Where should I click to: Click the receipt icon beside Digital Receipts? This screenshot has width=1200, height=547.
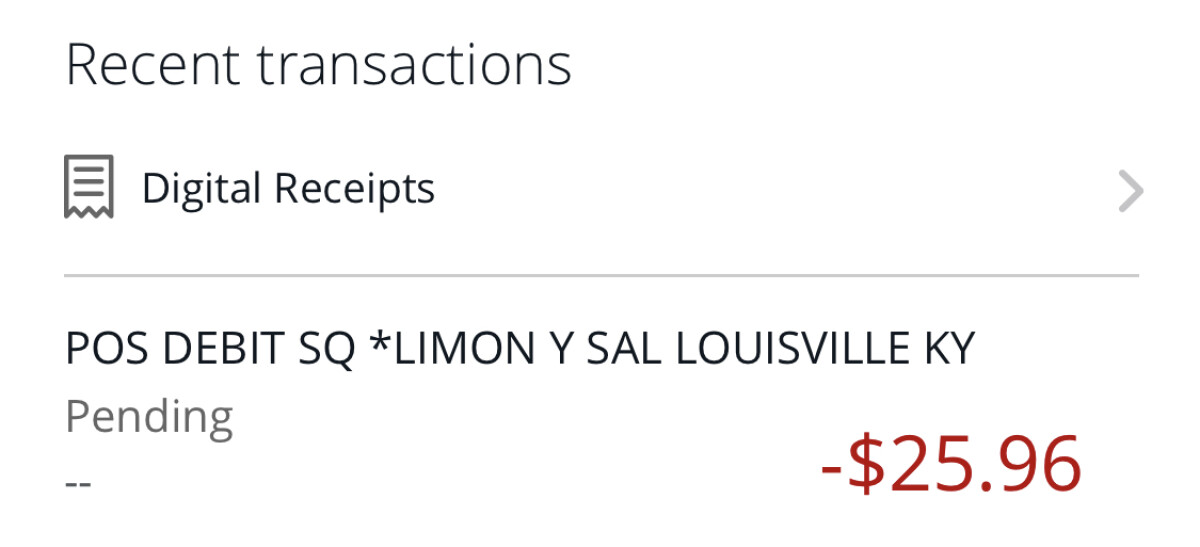point(89,187)
